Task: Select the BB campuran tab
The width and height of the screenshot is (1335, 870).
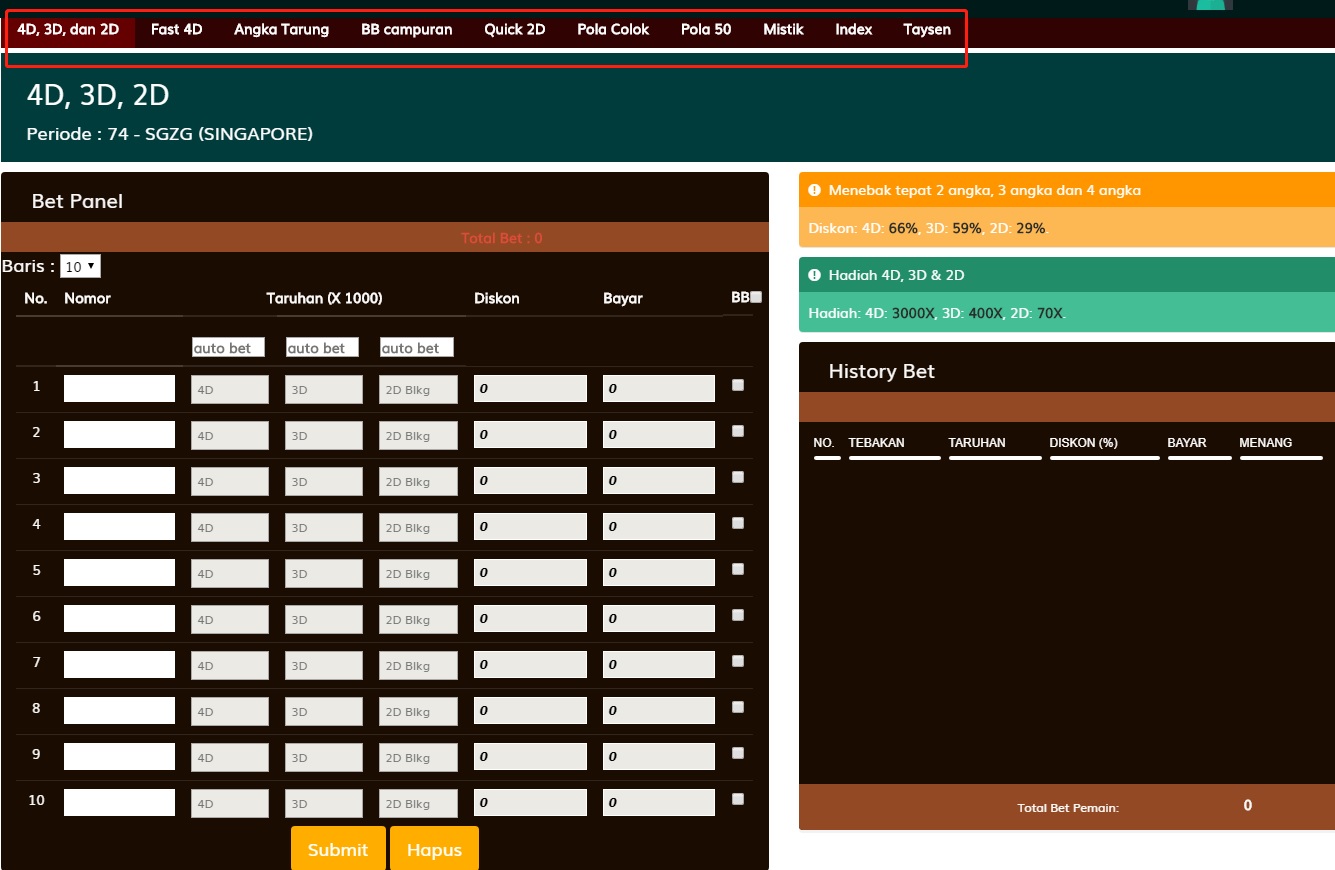Action: pos(407,30)
